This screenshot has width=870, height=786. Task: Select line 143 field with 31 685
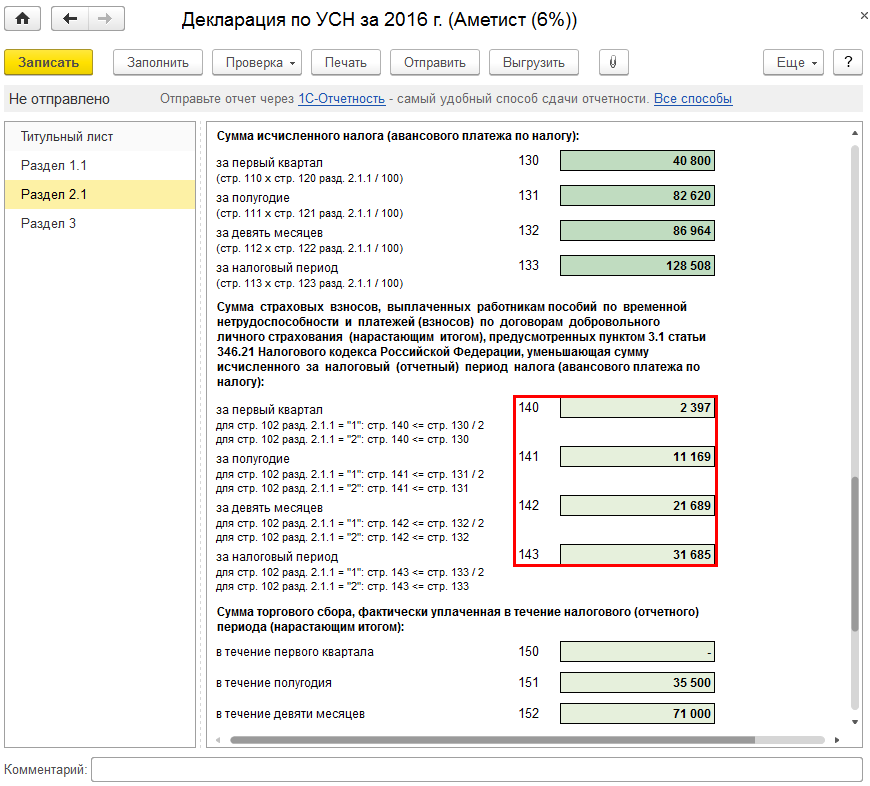click(637, 554)
